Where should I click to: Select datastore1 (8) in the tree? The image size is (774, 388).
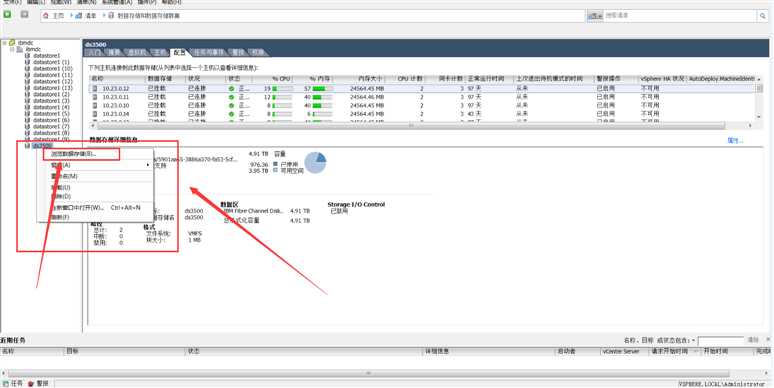click(x=51, y=133)
